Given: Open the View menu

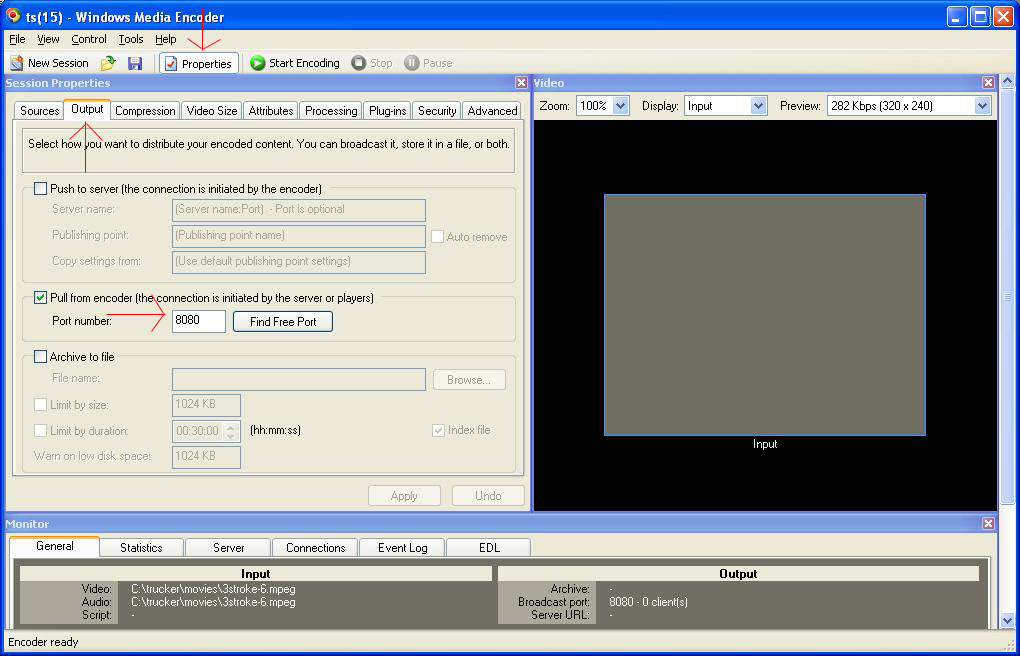Looking at the screenshot, I should (x=48, y=39).
